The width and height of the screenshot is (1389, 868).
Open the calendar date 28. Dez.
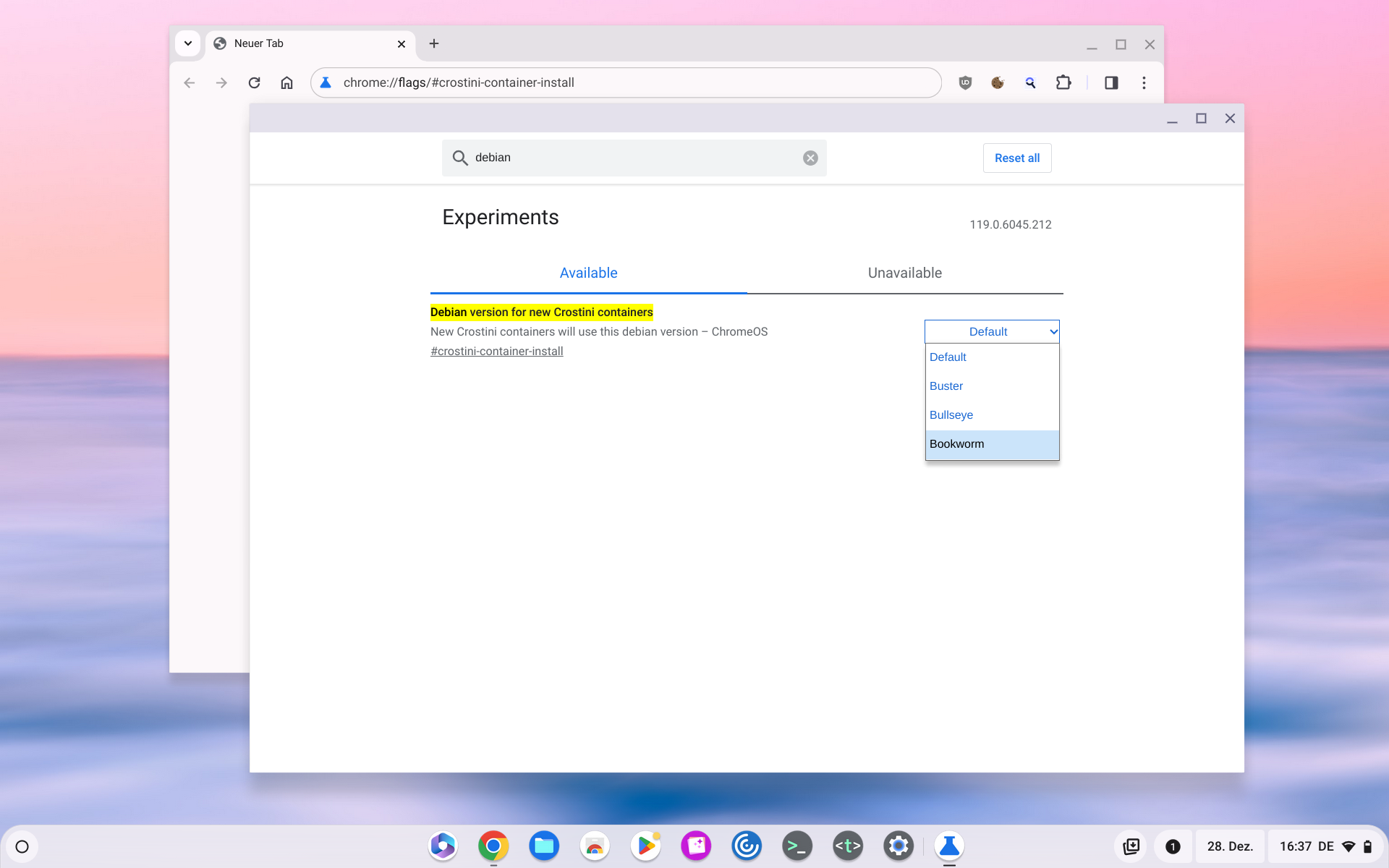(x=1230, y=846)
